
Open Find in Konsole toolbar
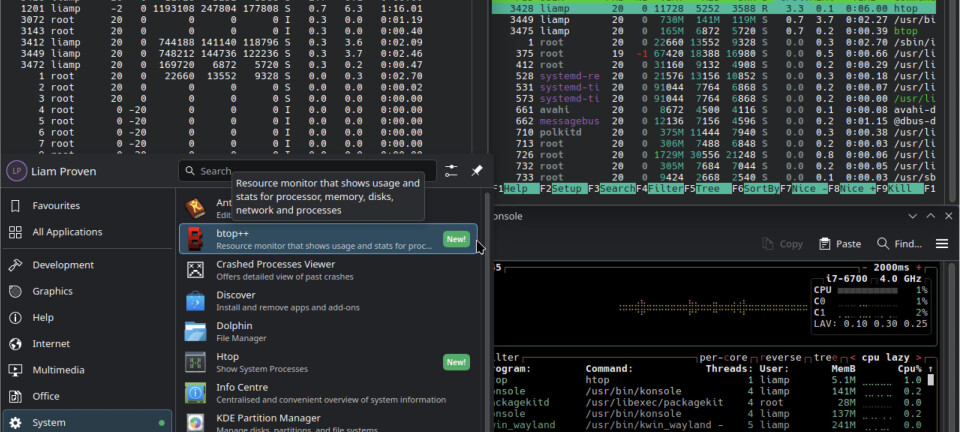(x=899, y=244)
